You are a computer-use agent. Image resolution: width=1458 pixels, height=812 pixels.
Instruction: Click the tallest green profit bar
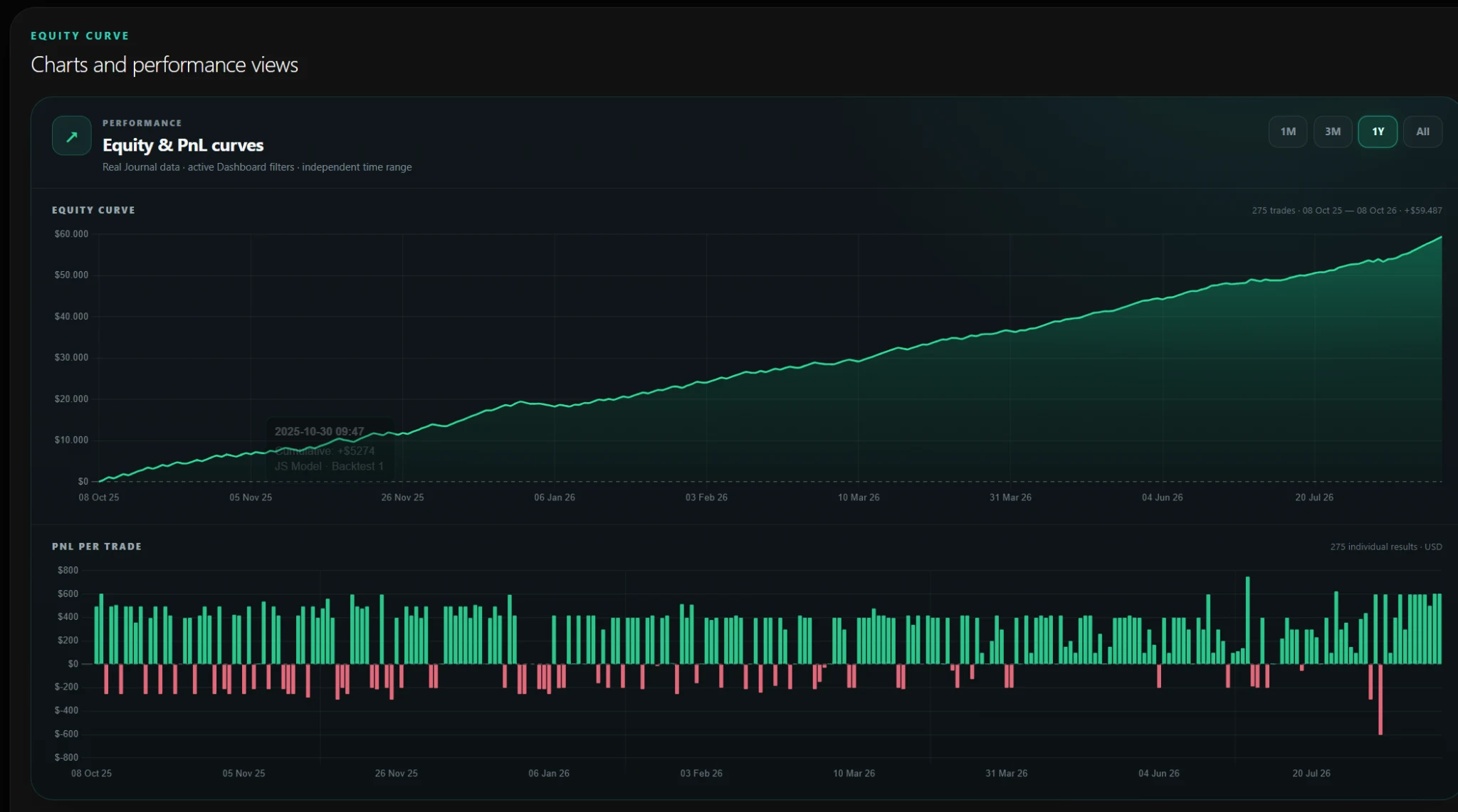coord(1247,620)
